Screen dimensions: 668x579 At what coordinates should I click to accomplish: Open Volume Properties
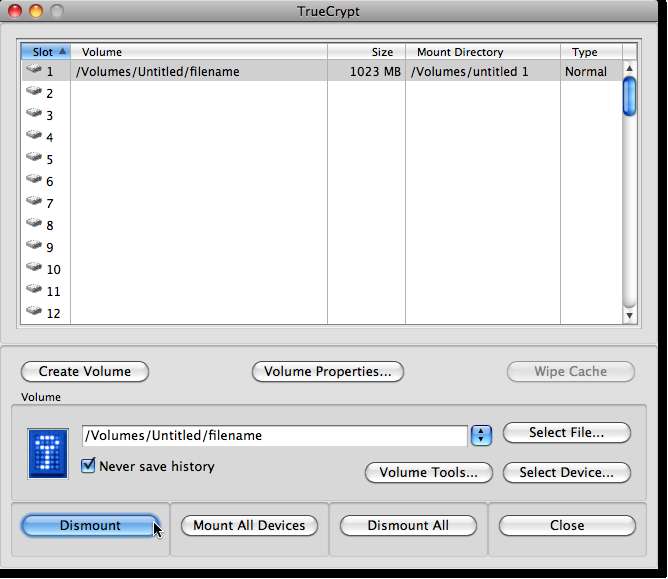point(328,372)
